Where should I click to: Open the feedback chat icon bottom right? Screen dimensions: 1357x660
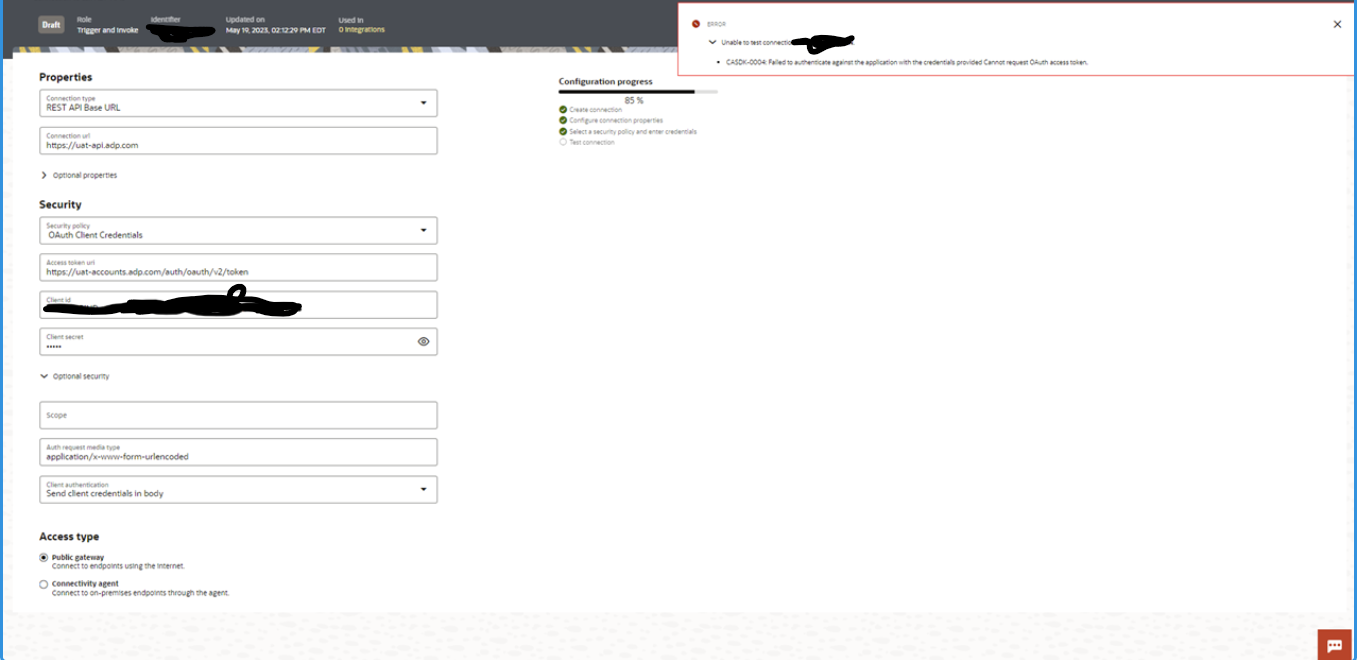point(1334,645)
